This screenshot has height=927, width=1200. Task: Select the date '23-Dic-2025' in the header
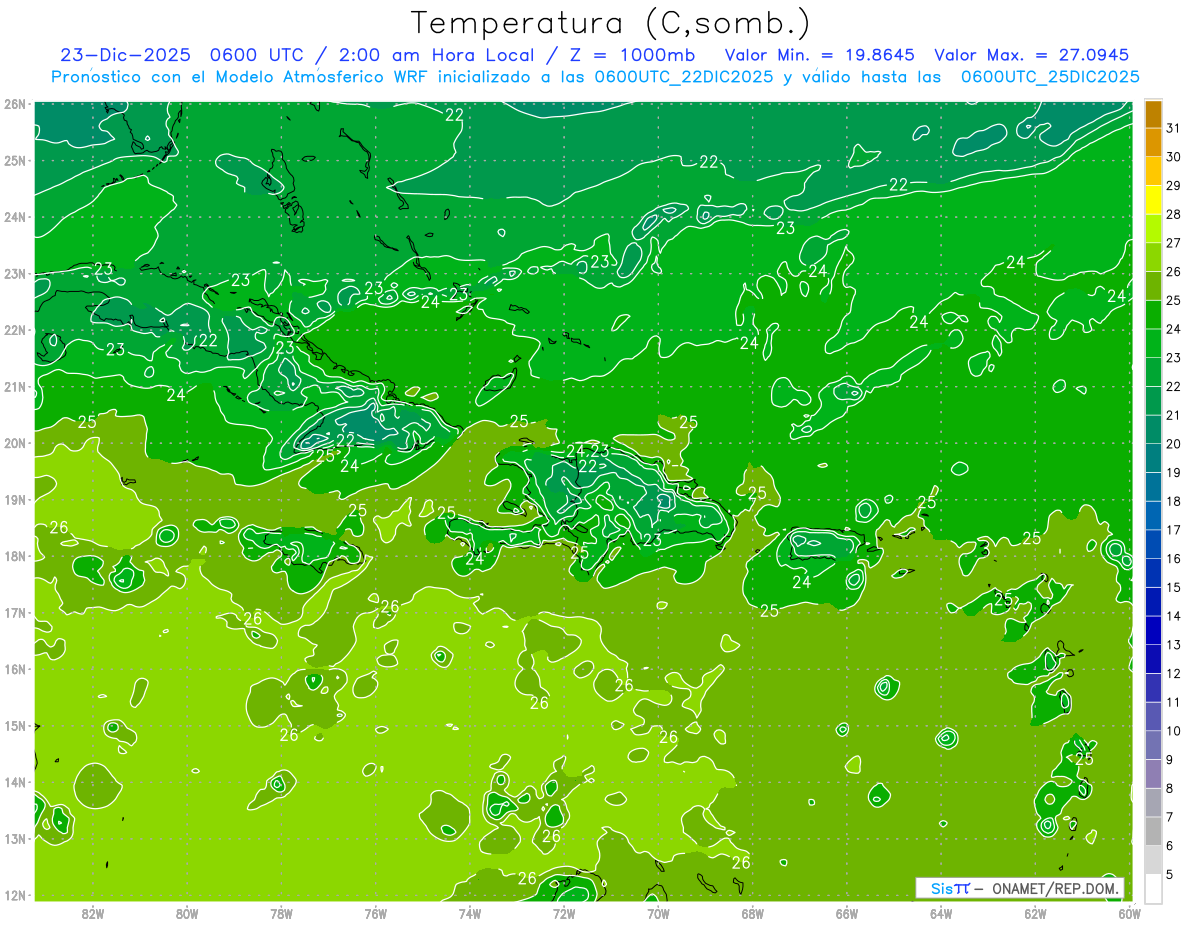point(126,55)
